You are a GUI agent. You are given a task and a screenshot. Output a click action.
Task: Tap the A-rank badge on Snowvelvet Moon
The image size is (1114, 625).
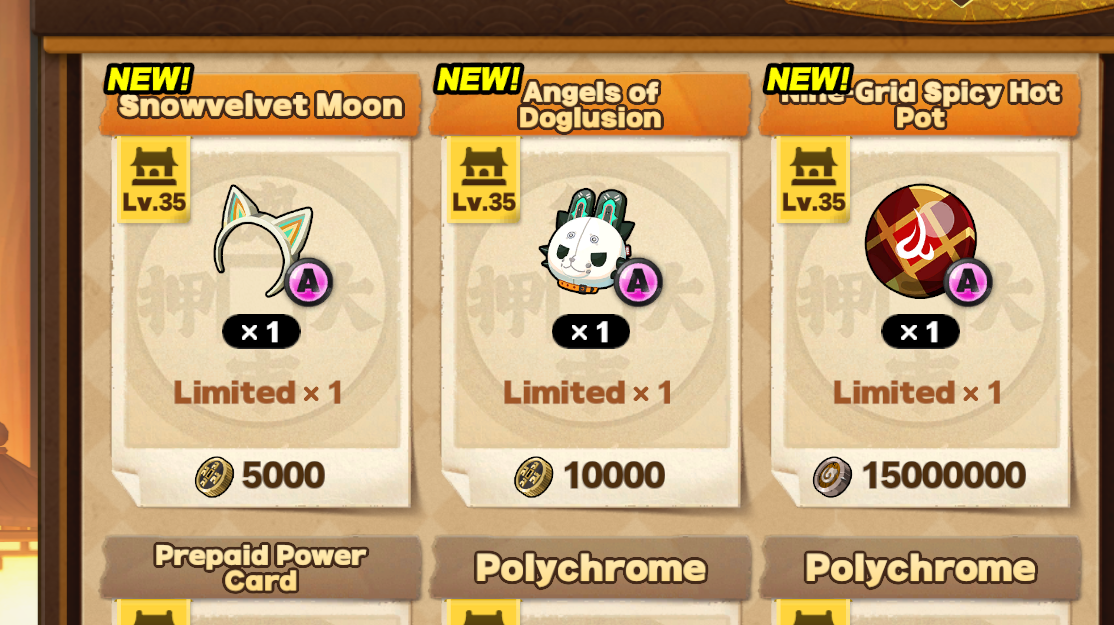[x=308, y=282]
